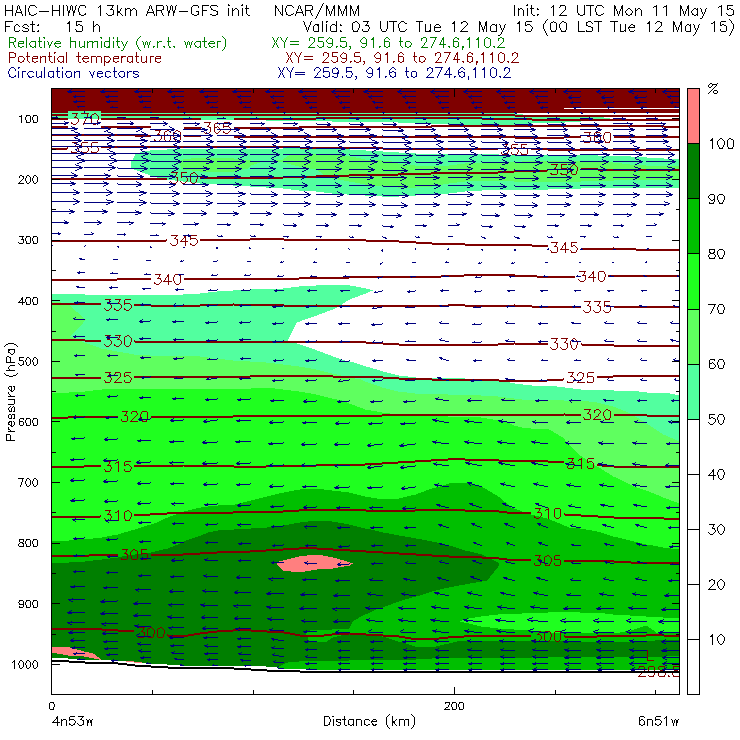The image size is (740, 740).
Task: Click the "NCAR/MMM" label
Action: 317,10
